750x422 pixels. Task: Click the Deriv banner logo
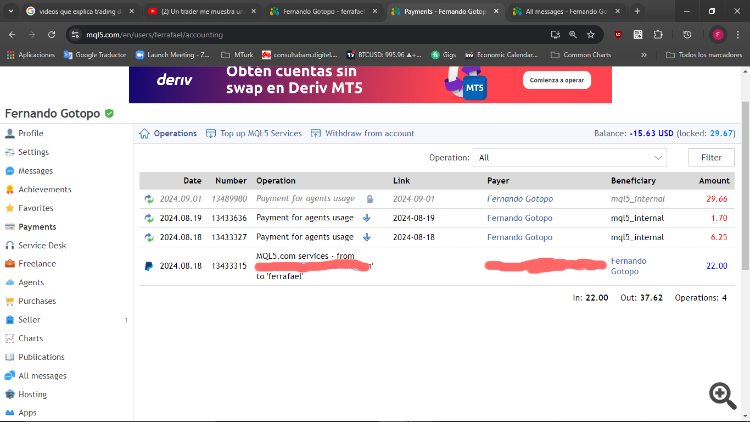[x=174, y=80]
